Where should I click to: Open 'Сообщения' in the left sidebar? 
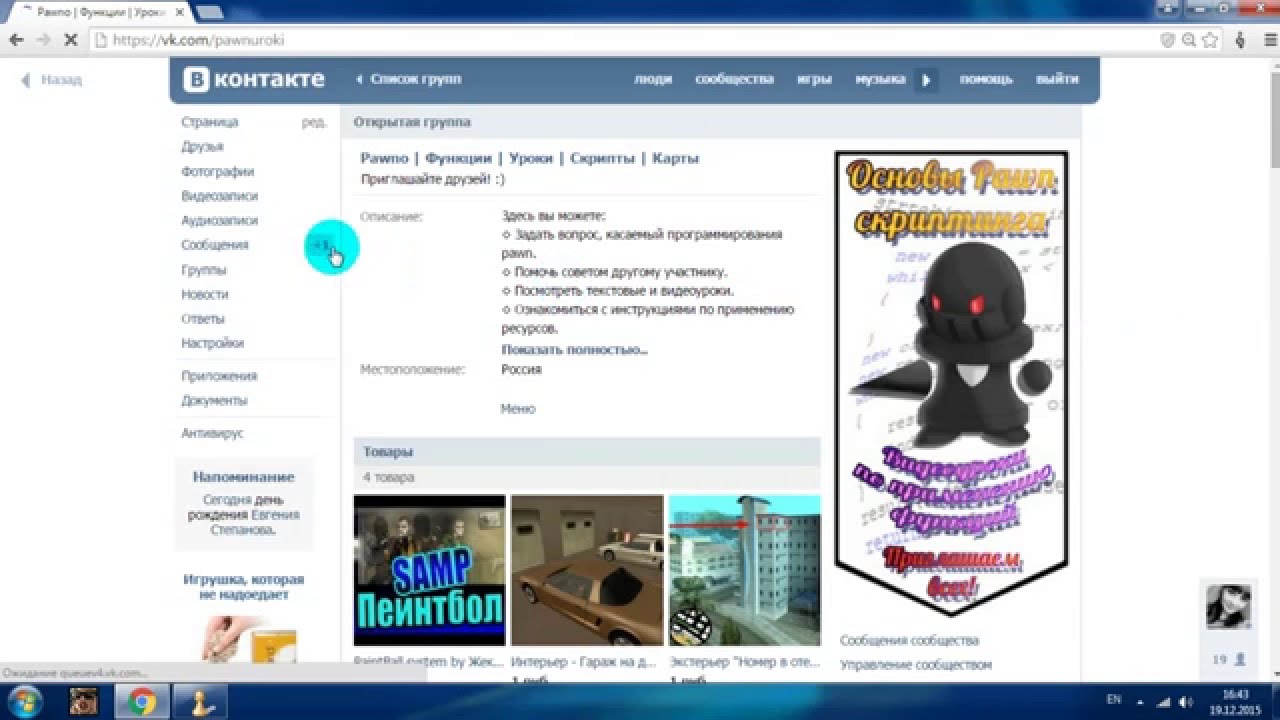[215, 245]
